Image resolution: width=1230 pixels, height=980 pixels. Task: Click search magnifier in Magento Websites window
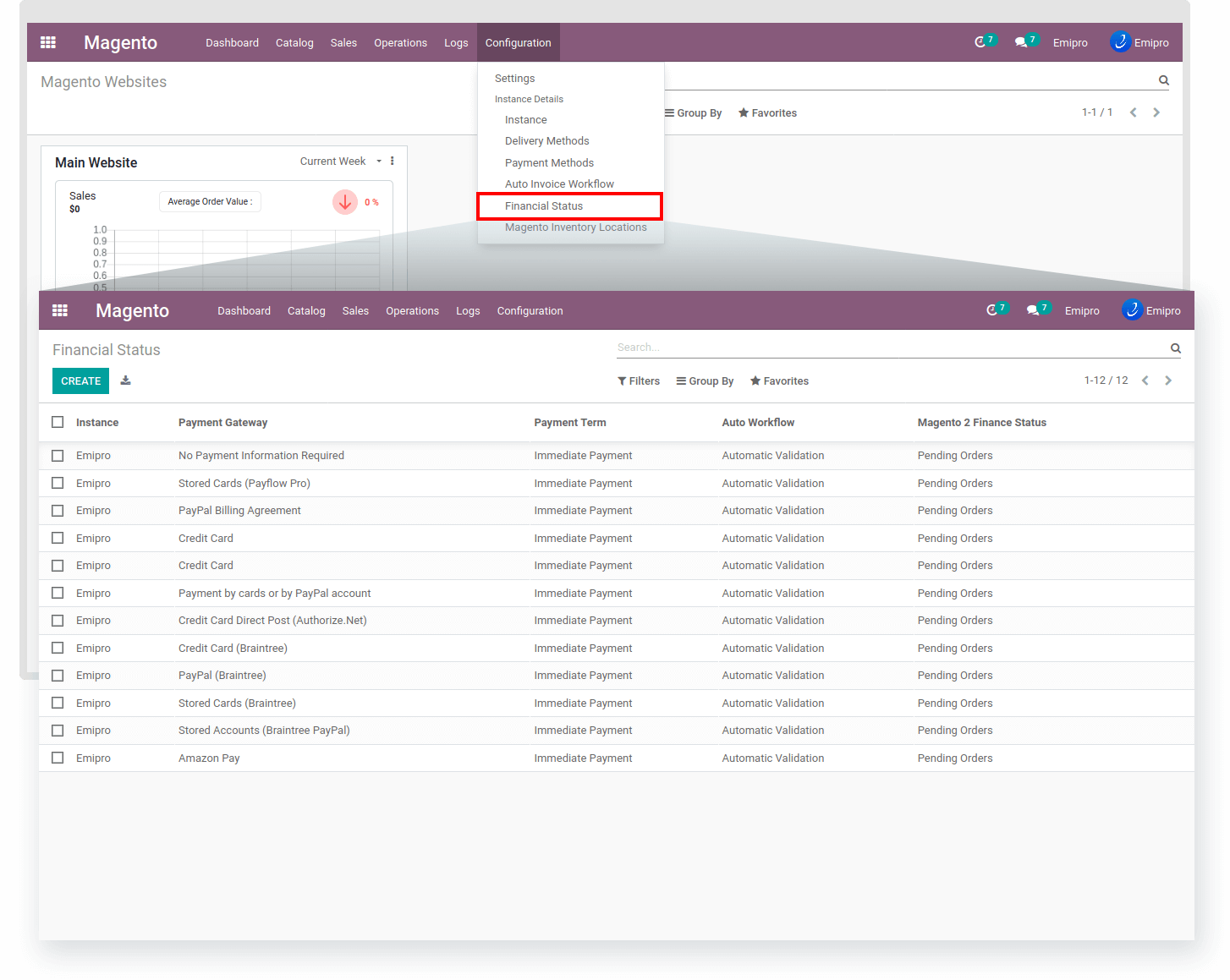pyautogui.click(x=1164, y=80)
